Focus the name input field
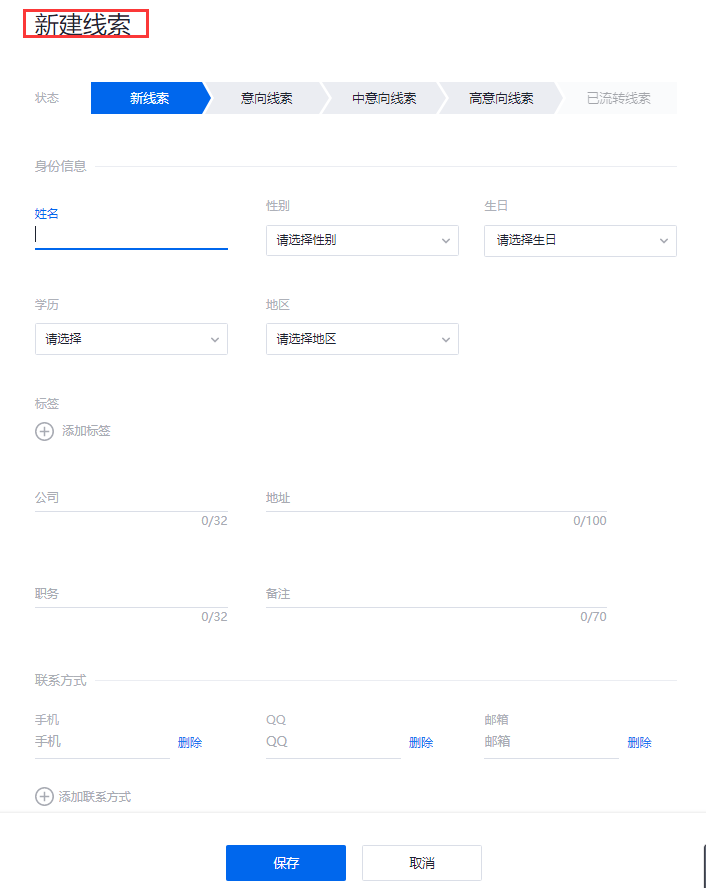The image size is (706, 888). click(131, 235)
